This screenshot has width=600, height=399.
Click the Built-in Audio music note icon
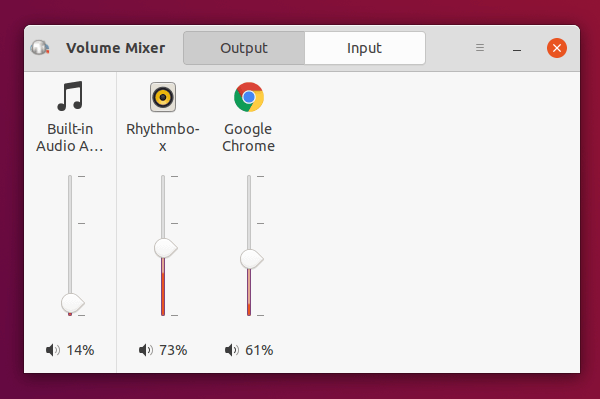point(70,96)
